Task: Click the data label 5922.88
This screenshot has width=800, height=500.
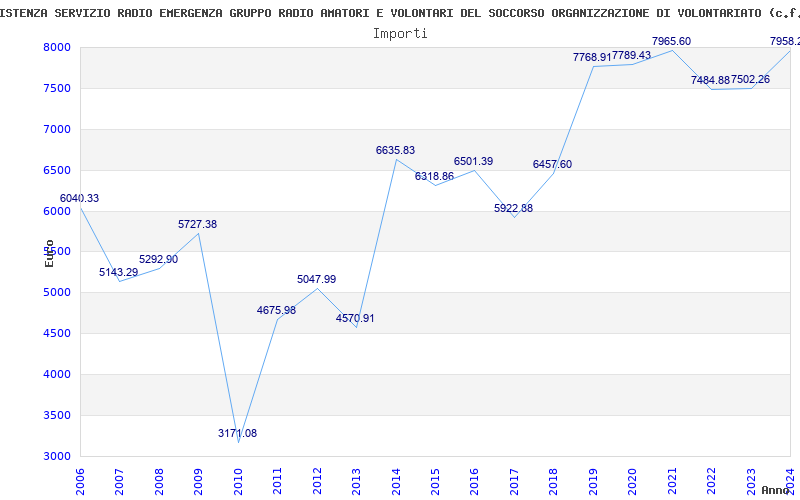Action: tap(513, 208)
